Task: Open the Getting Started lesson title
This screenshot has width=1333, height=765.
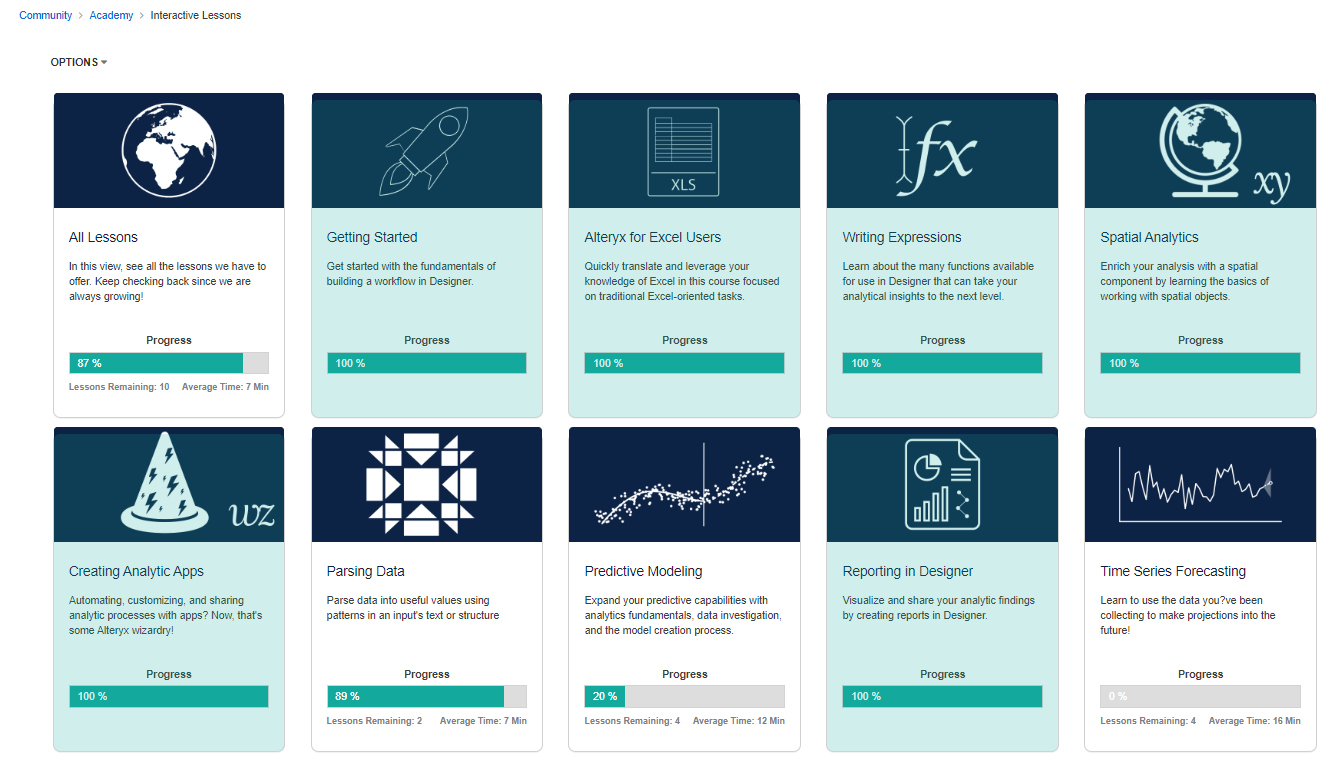Action: tap(372, 237)
